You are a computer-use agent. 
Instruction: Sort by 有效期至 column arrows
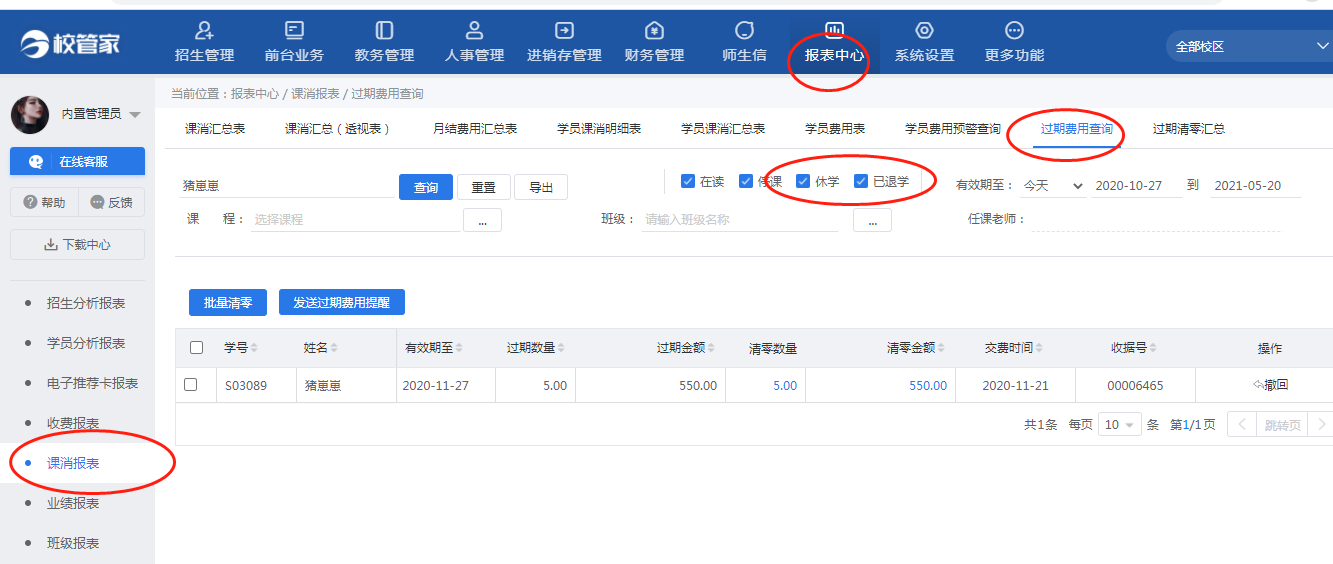[460, 348]
